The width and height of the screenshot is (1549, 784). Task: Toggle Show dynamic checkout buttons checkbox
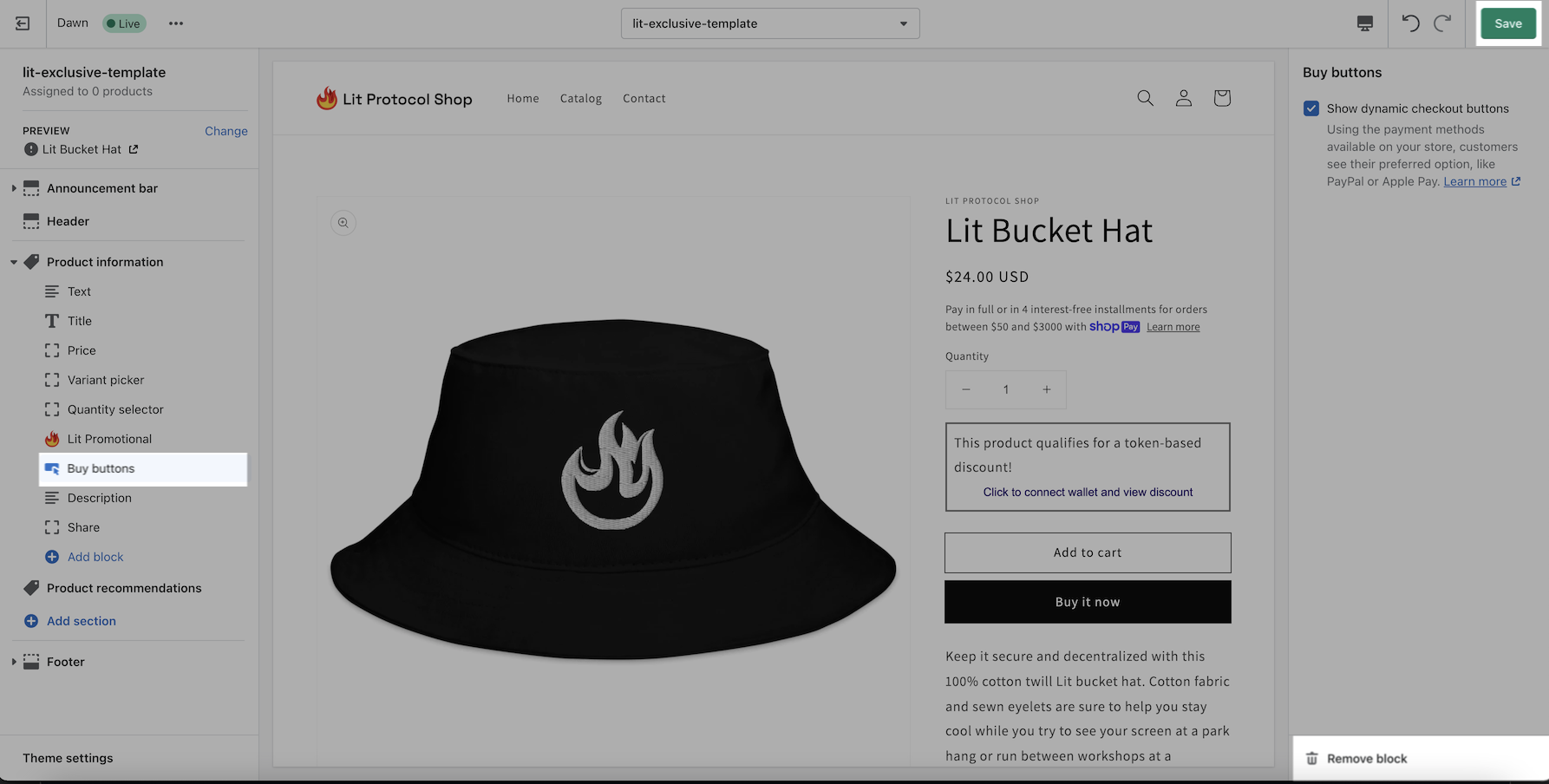point(1310,108)
